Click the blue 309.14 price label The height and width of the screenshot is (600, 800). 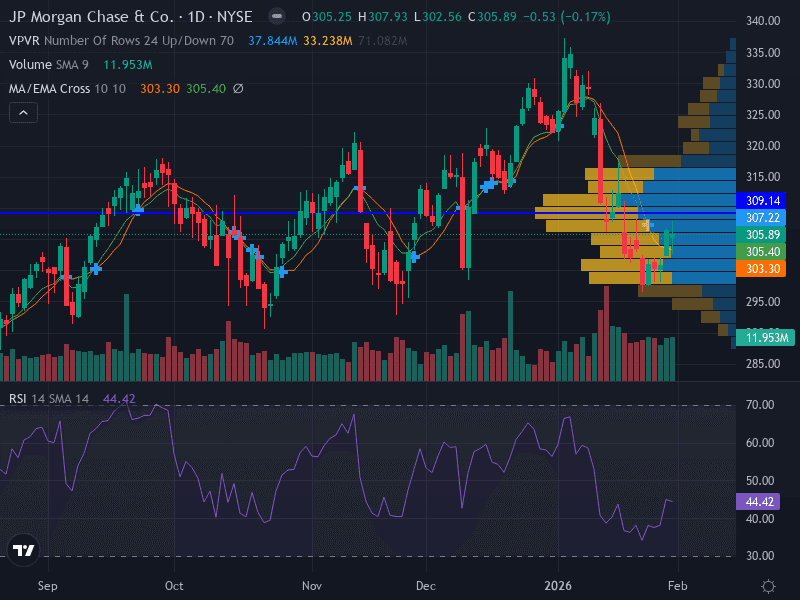[x=761, y=201]
